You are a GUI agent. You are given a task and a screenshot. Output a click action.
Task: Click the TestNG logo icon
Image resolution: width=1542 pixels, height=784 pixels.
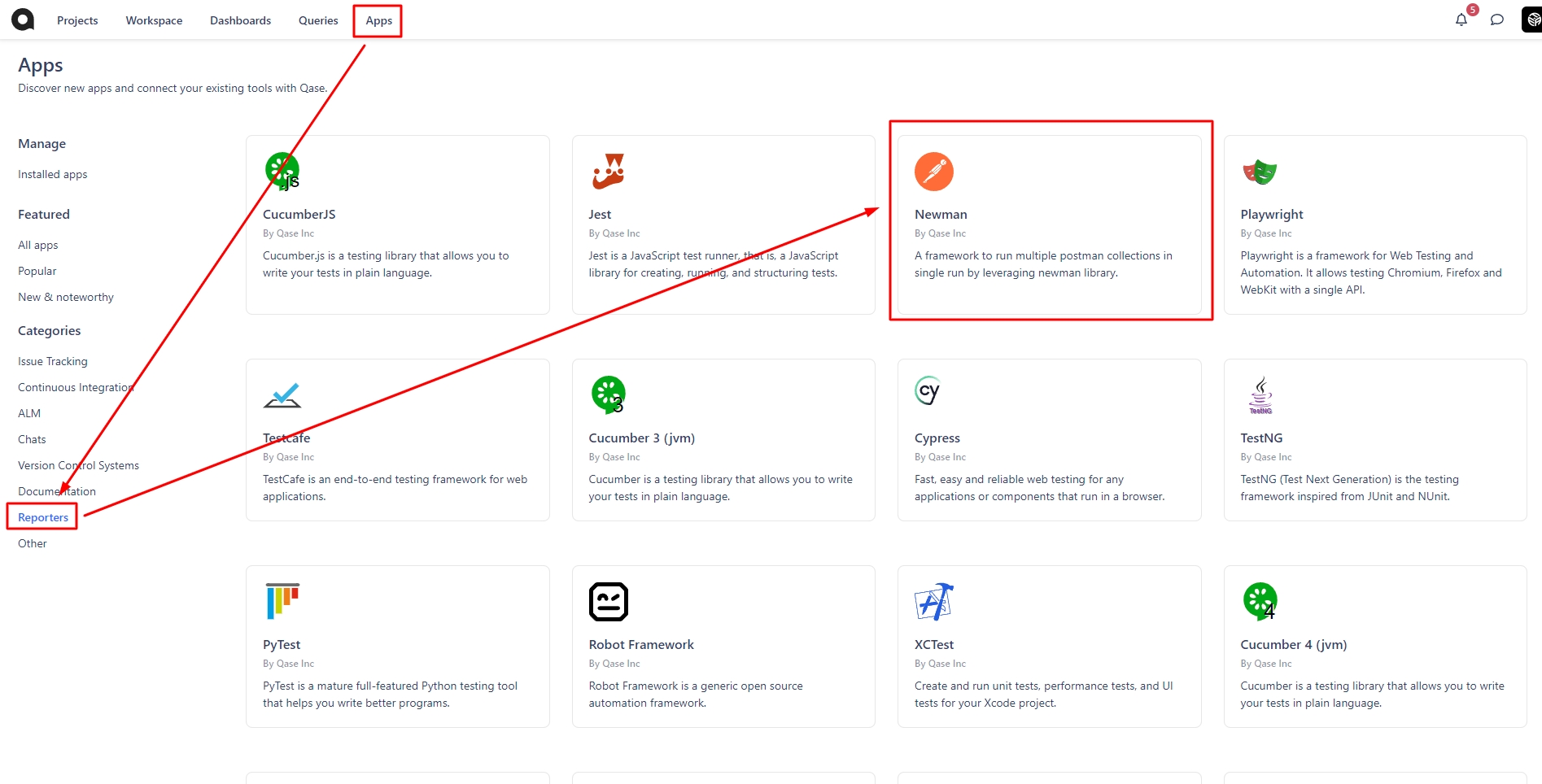(1260, 394)
